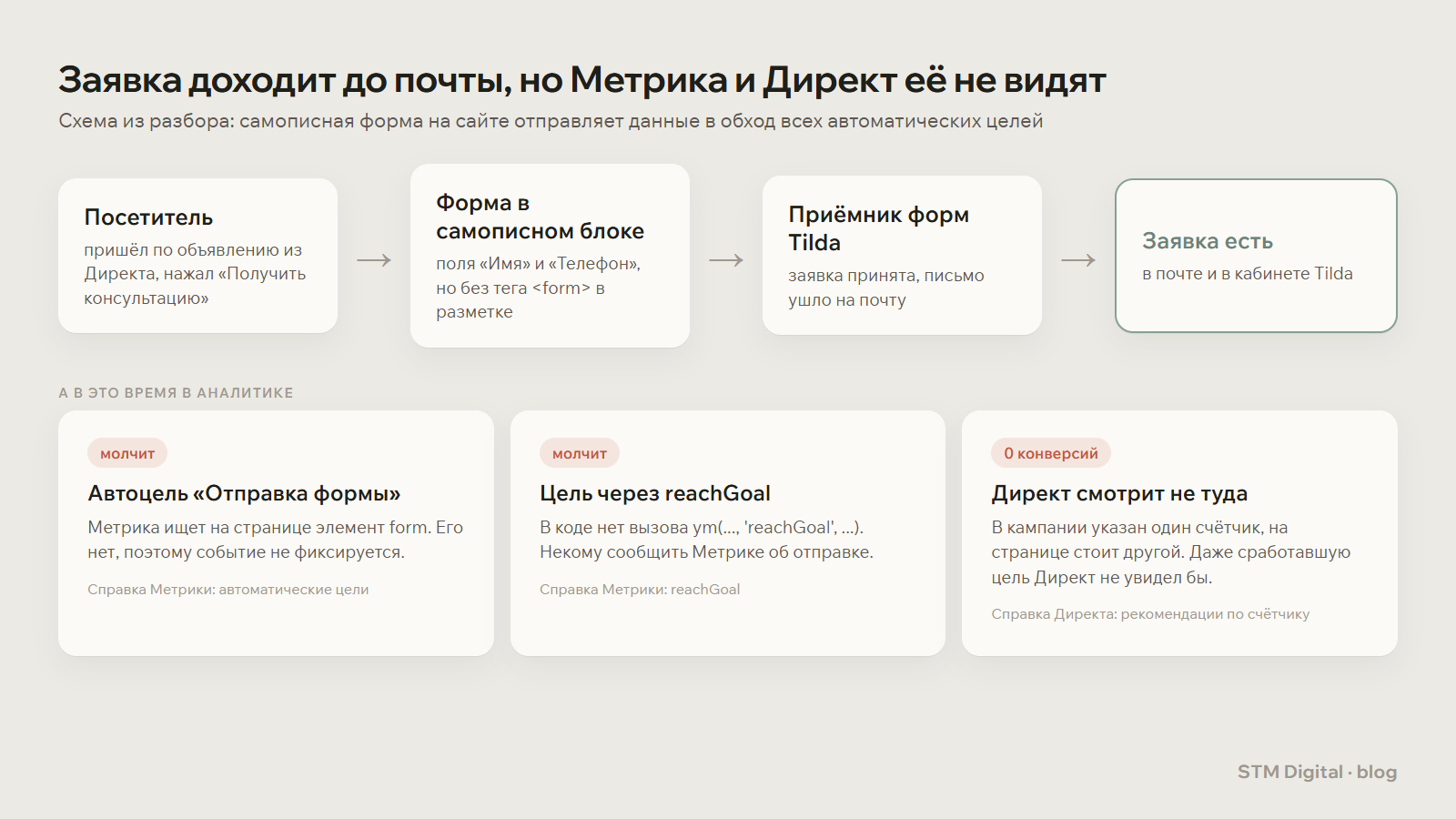The height and width of the screenshot is (819, 1456).
Task: Select the 'Форма в самописном блоке' title
Action: tap(540, 217)
